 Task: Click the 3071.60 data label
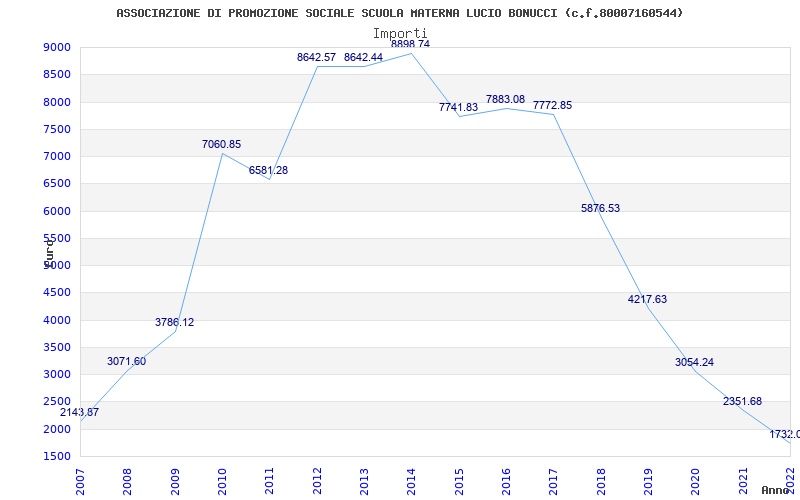(126, 361)
